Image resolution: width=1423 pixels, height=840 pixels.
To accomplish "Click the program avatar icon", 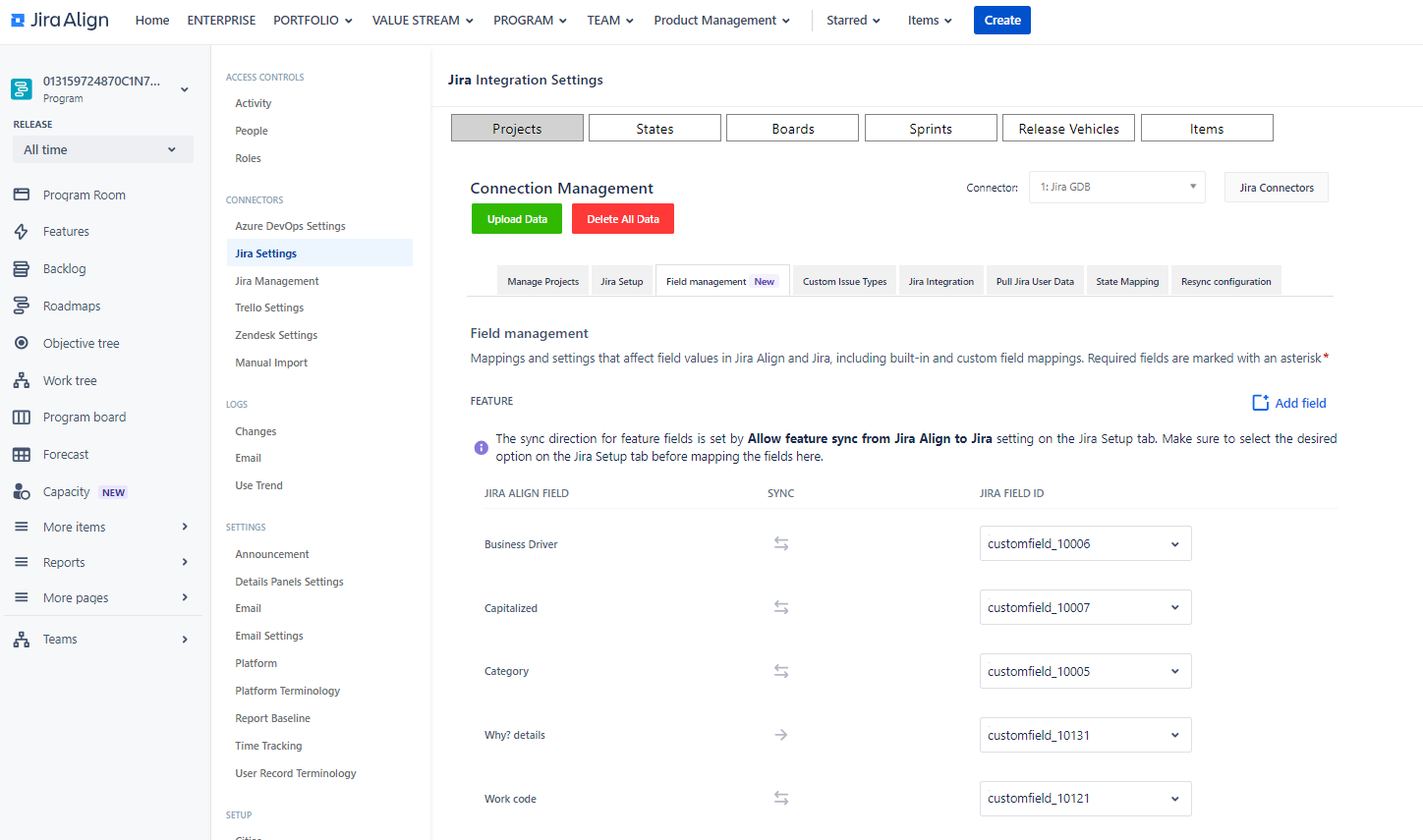I will point(22,88).
